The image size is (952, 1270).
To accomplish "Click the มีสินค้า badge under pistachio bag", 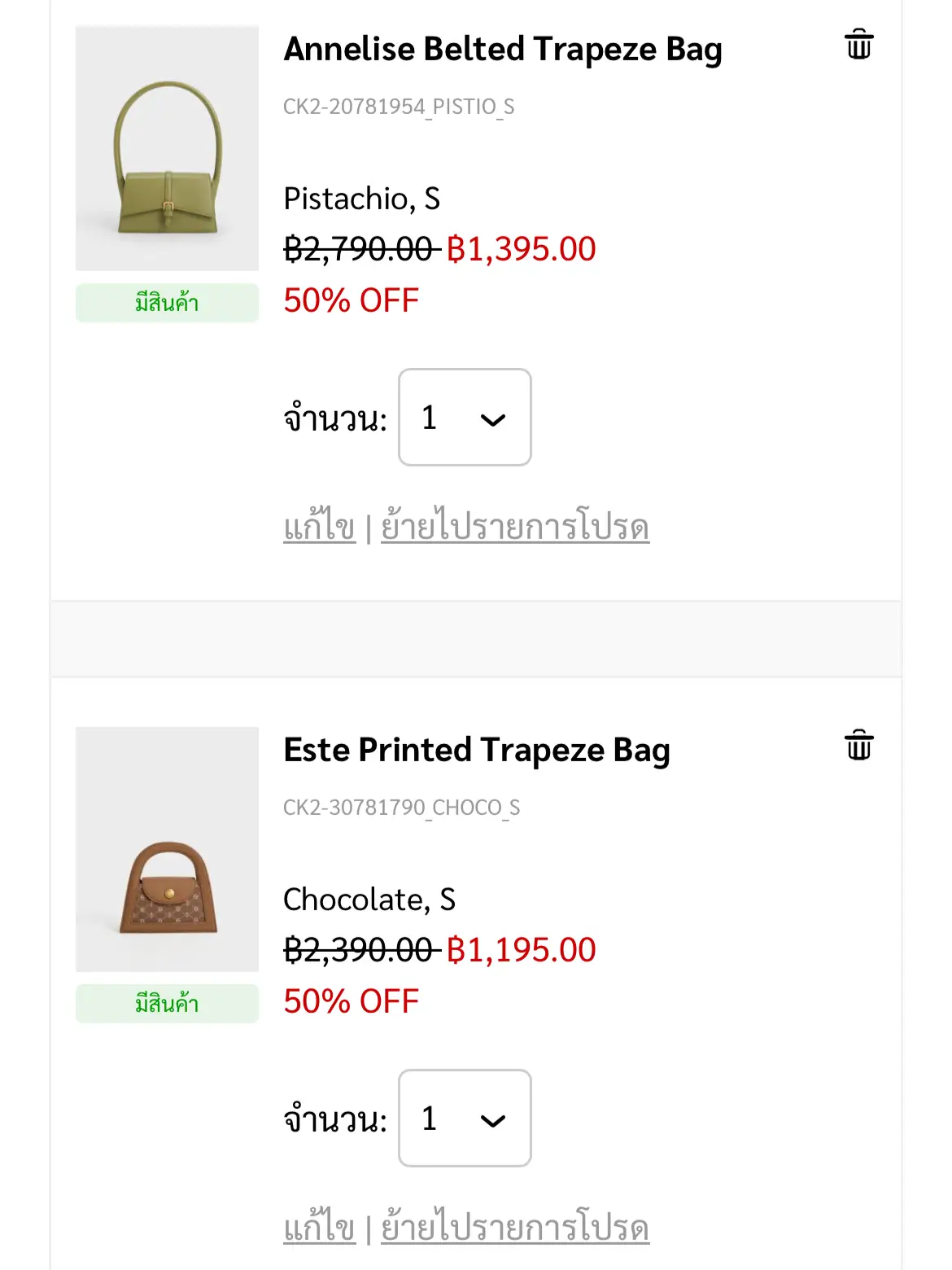I will (167, 303).
